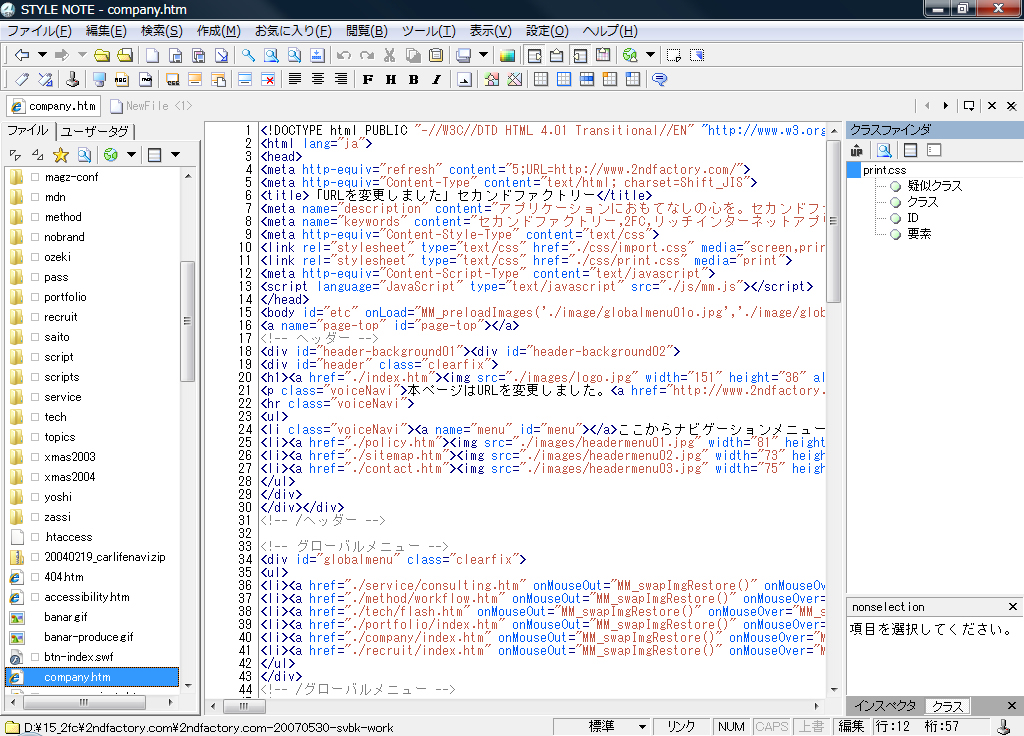1024x736 pixels.
Task: Open the ファイル(F) menu
Action: (x=39, y=31)
